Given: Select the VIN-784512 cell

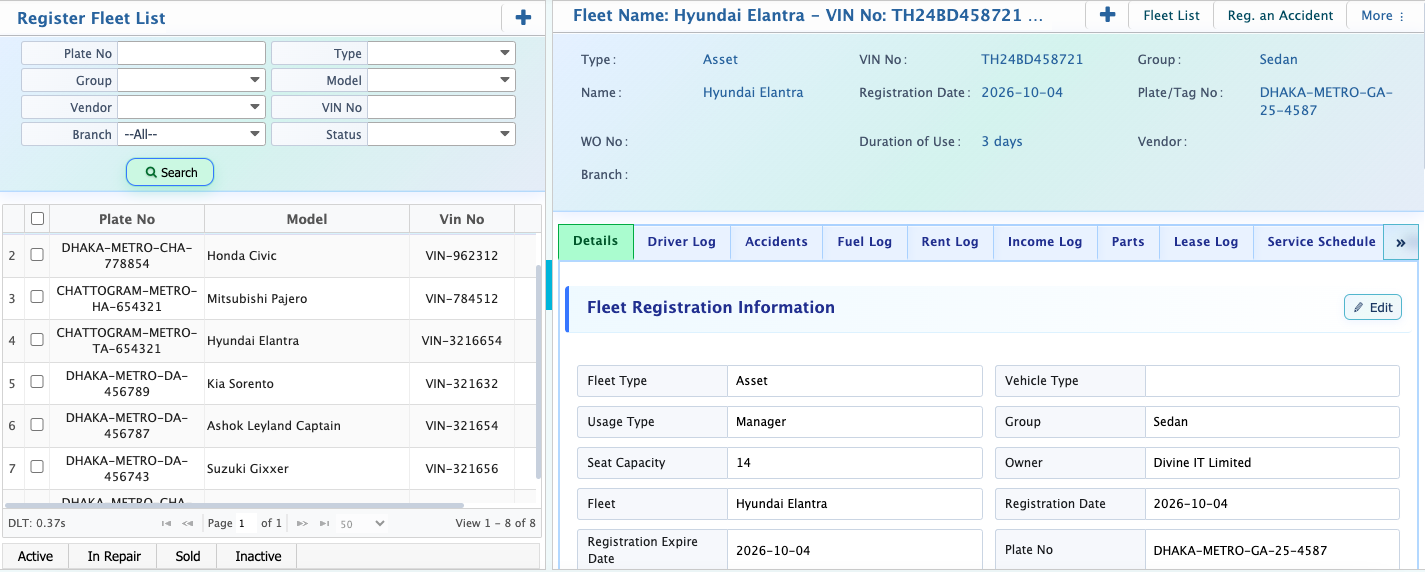Looking at the screenshot, I should tap(462, 298).
